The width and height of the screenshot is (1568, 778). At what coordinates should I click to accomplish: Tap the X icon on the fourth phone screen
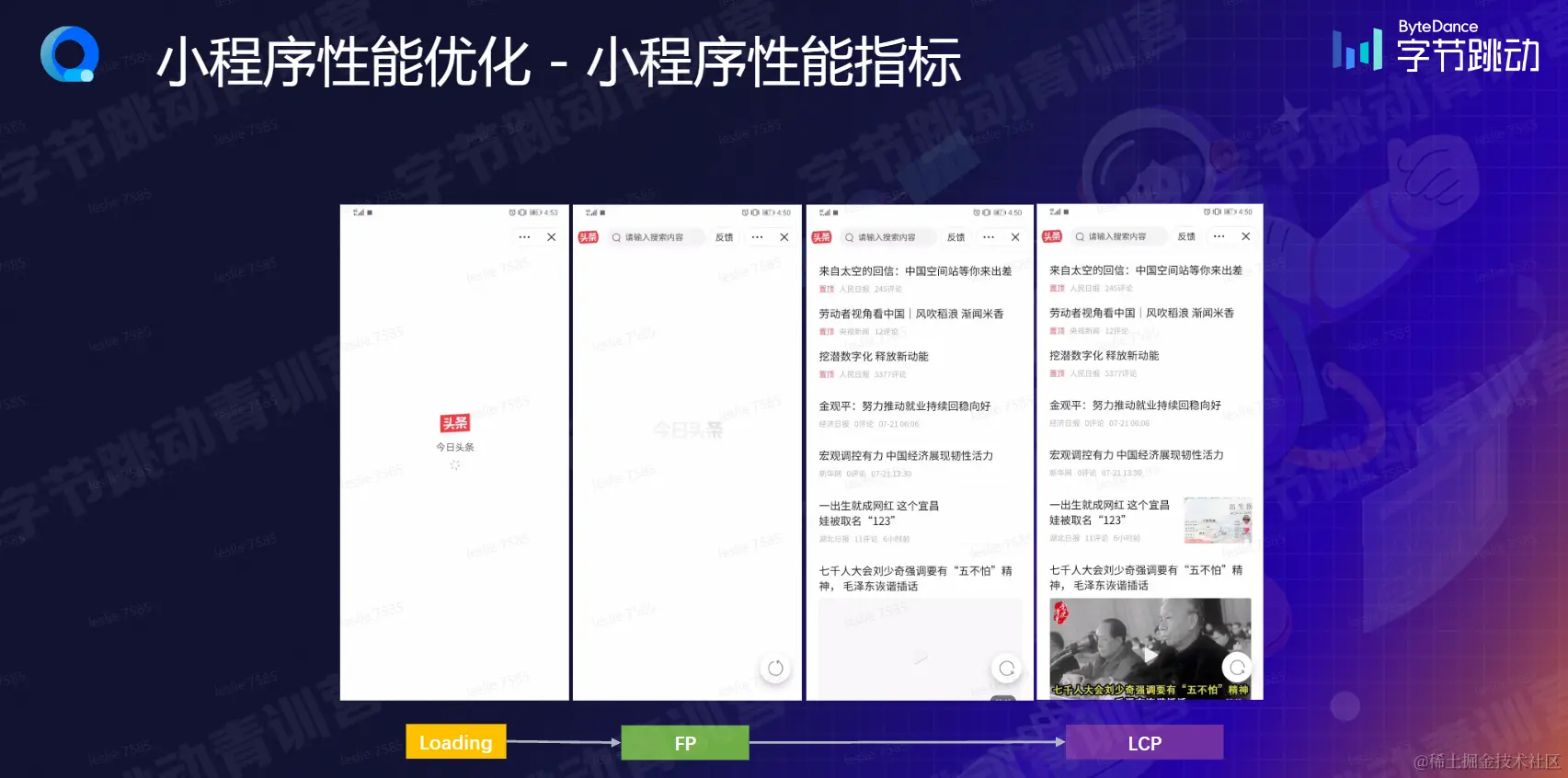click(1246, 236)
